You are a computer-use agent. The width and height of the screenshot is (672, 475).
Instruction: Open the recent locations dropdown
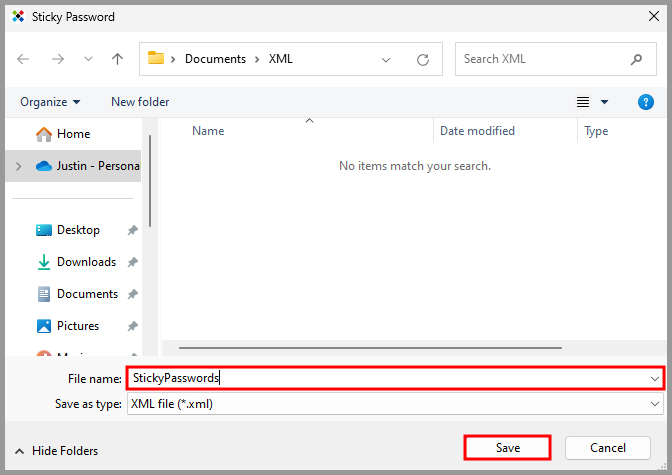click(88, 59)
